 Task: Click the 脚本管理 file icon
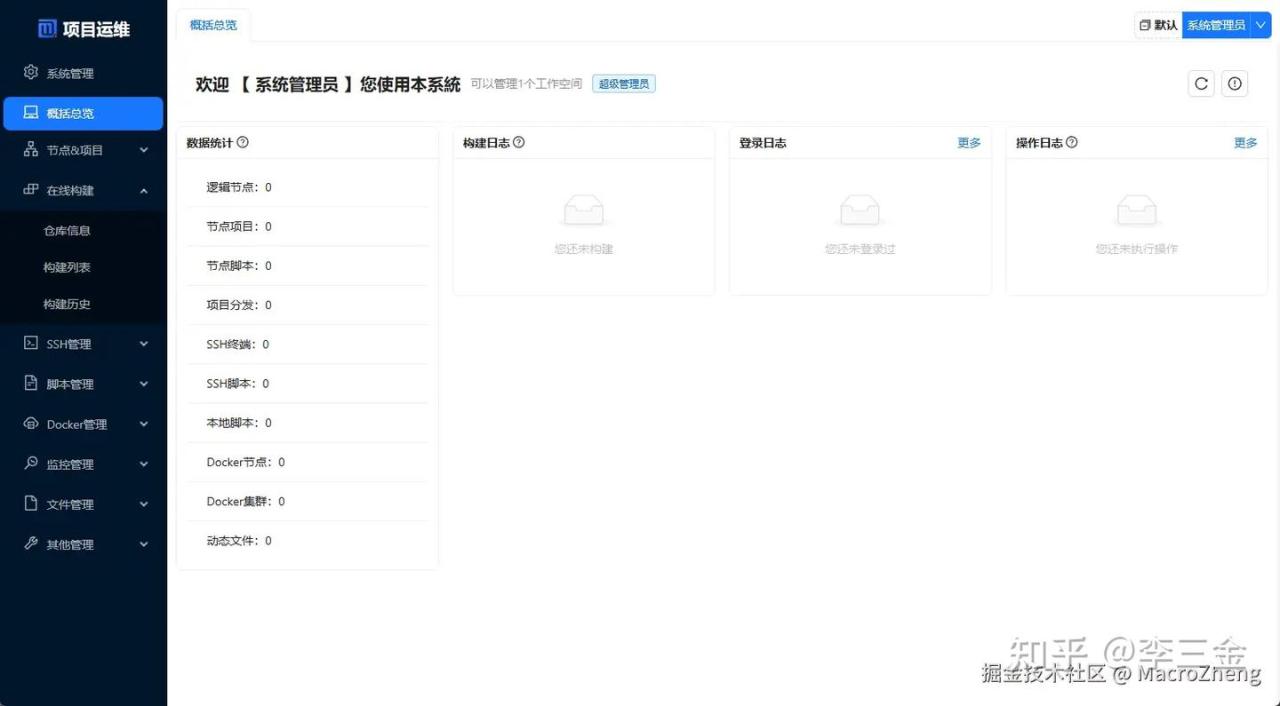point(31,384)
